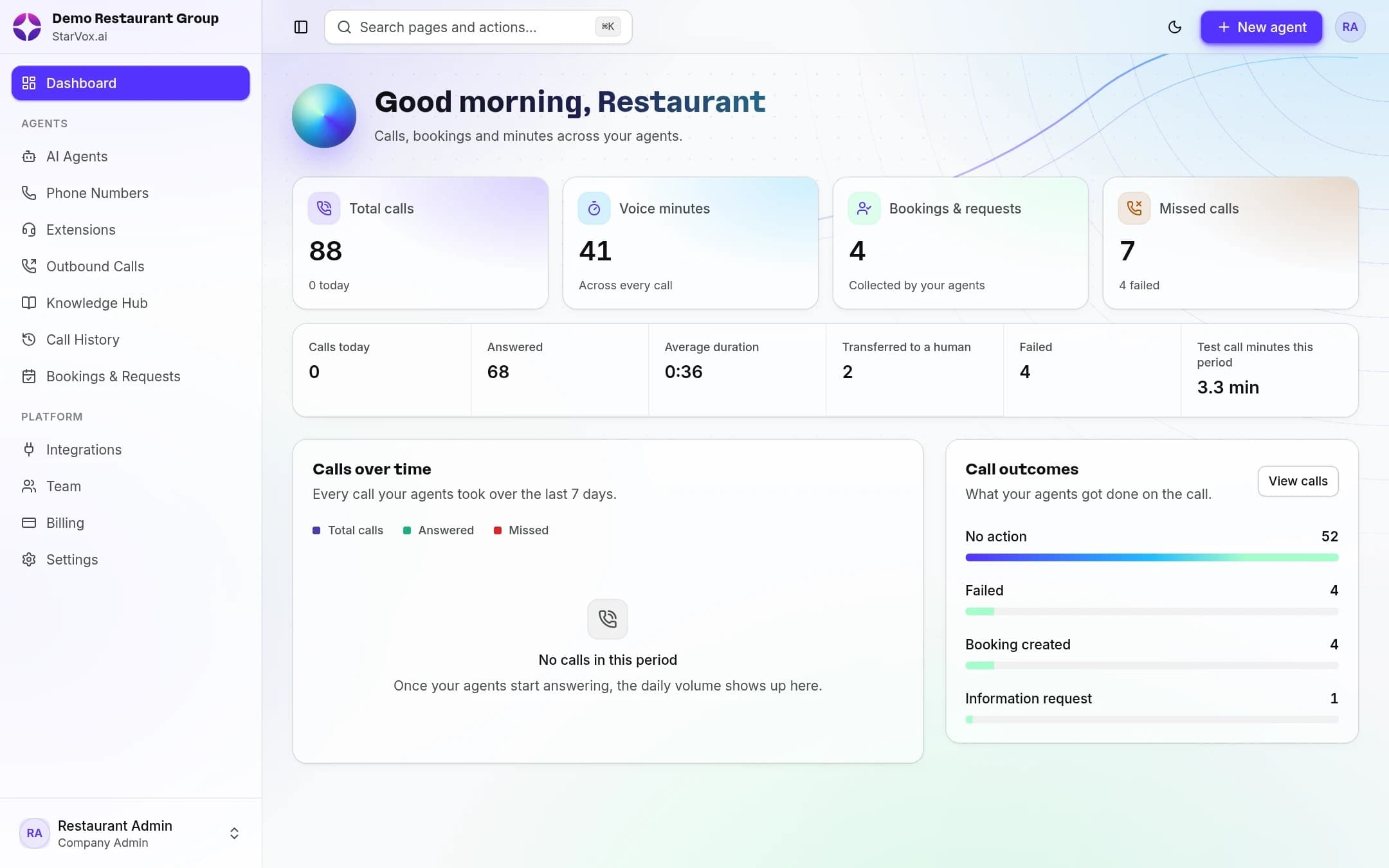The height and width of the screenshot is (868, 1389).
Task: Click the StarVox.ai logo icon
Action: [x=27, y=27]
